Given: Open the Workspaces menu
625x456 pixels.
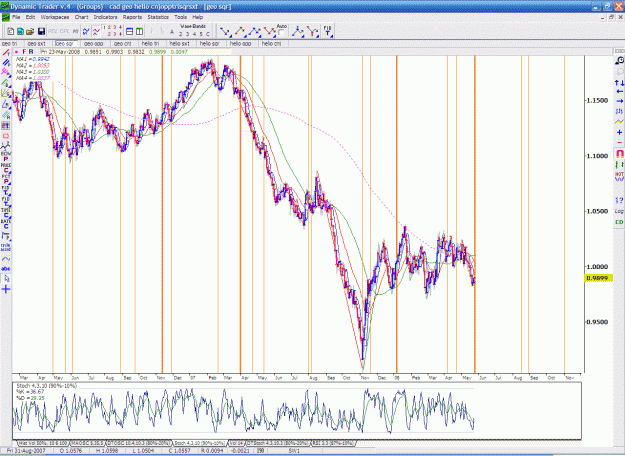Looking at the screenshot, I should tap(55, 17).
